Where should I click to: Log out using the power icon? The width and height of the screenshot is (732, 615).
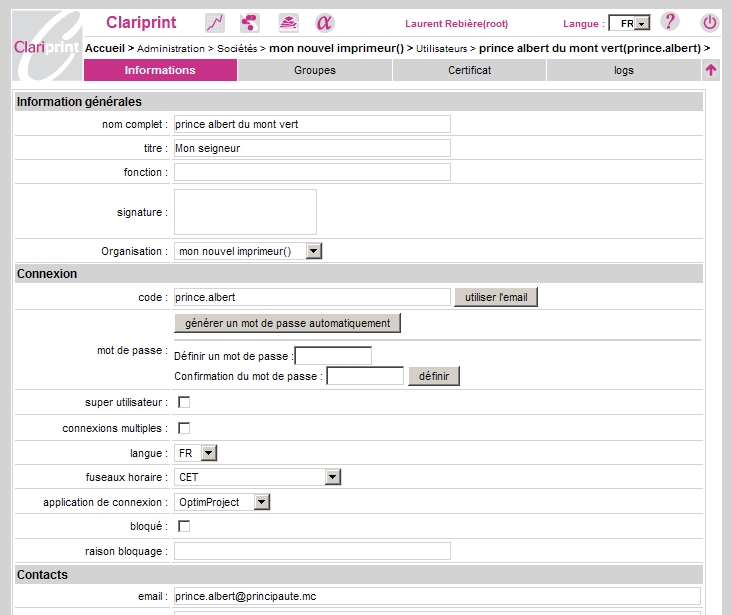(x=709, y=22)
